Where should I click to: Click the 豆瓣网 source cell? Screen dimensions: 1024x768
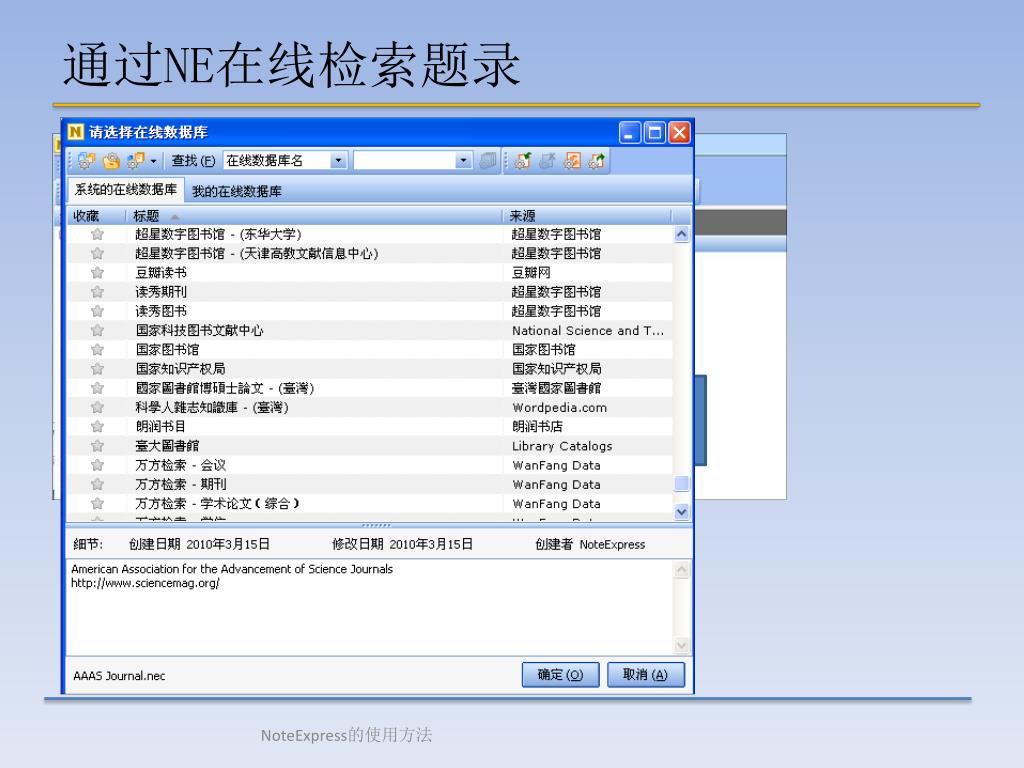[531, 273]
